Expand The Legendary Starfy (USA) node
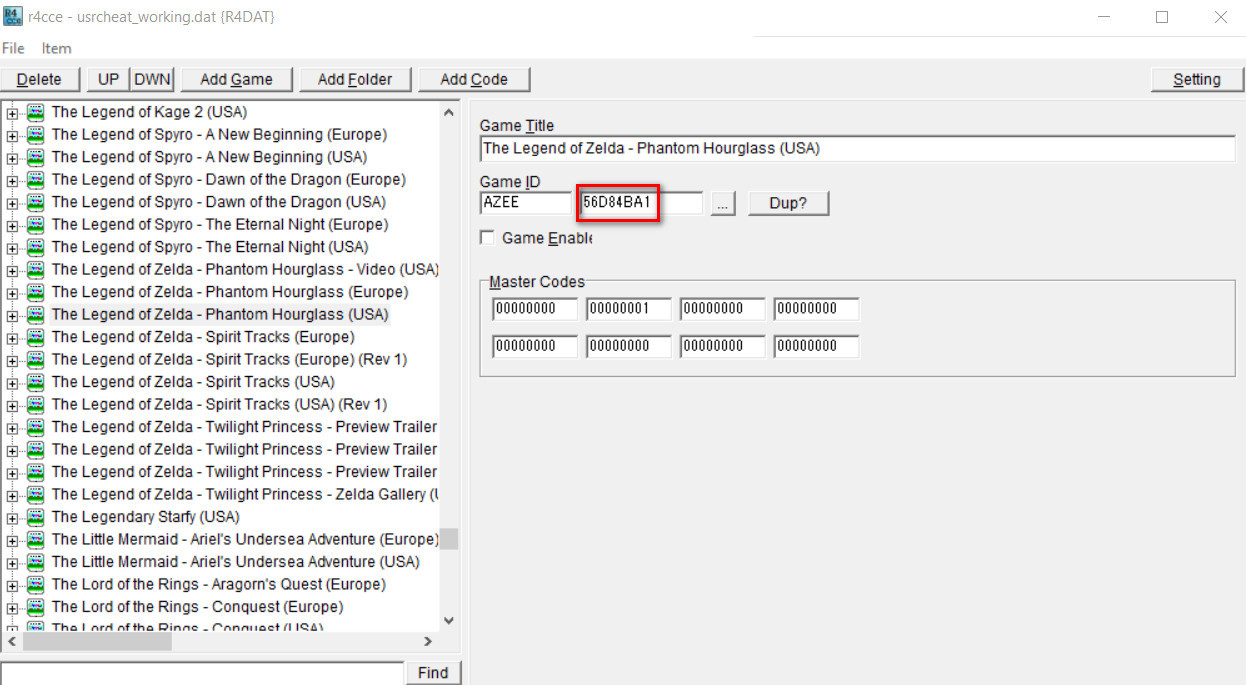The width and height of the screenshot is (1246, 685). point(12,517)
